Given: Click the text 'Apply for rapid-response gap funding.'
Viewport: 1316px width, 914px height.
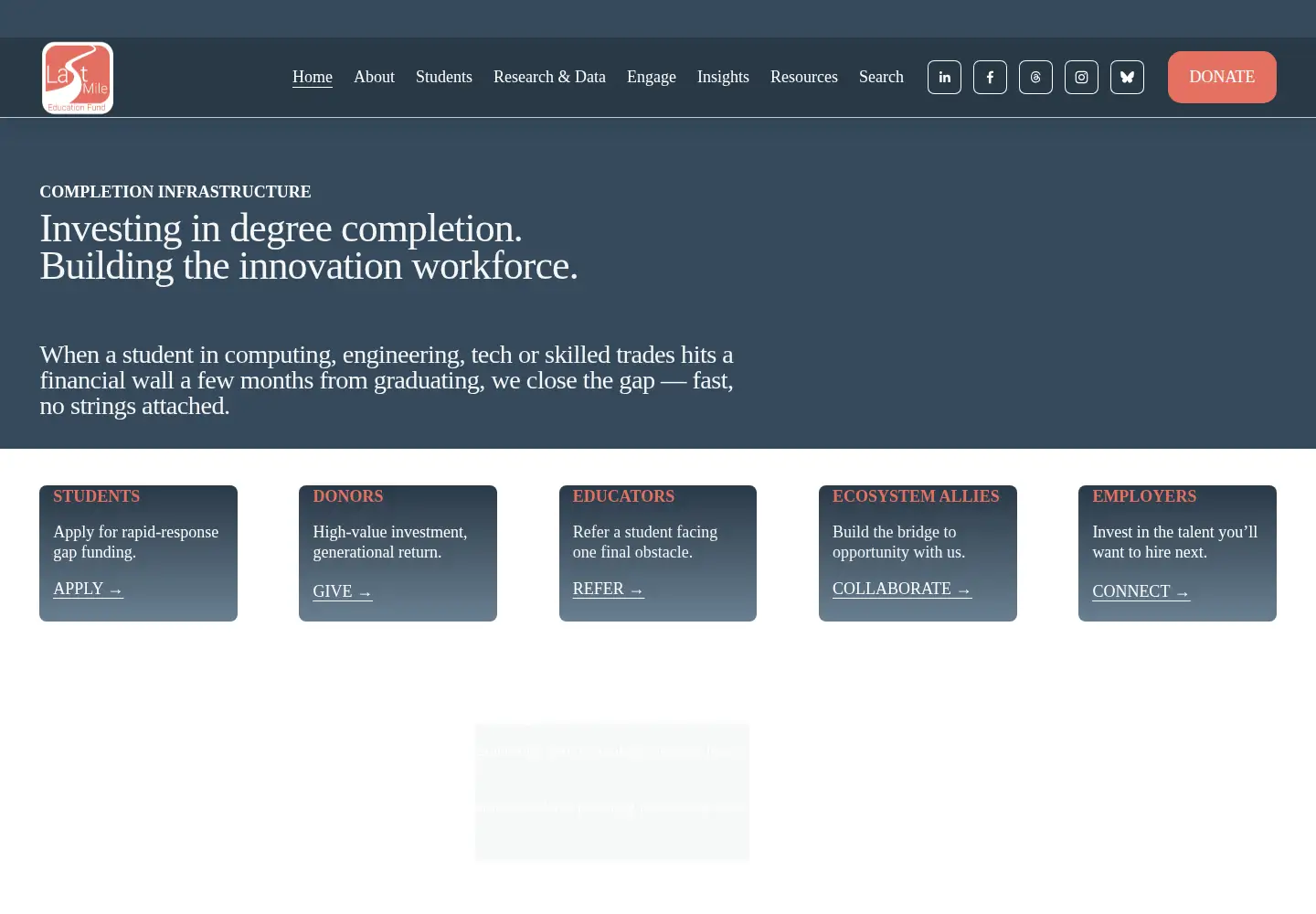Looking at the screenshot, I should tap(136, 542).
